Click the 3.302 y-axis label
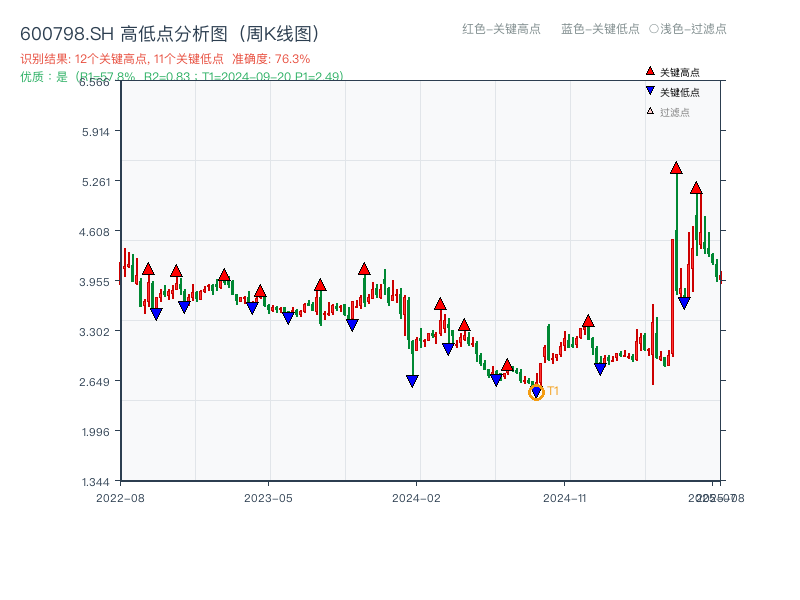Image resolution: width=800 pixels, height=600 pixels. tap(94, 332)
